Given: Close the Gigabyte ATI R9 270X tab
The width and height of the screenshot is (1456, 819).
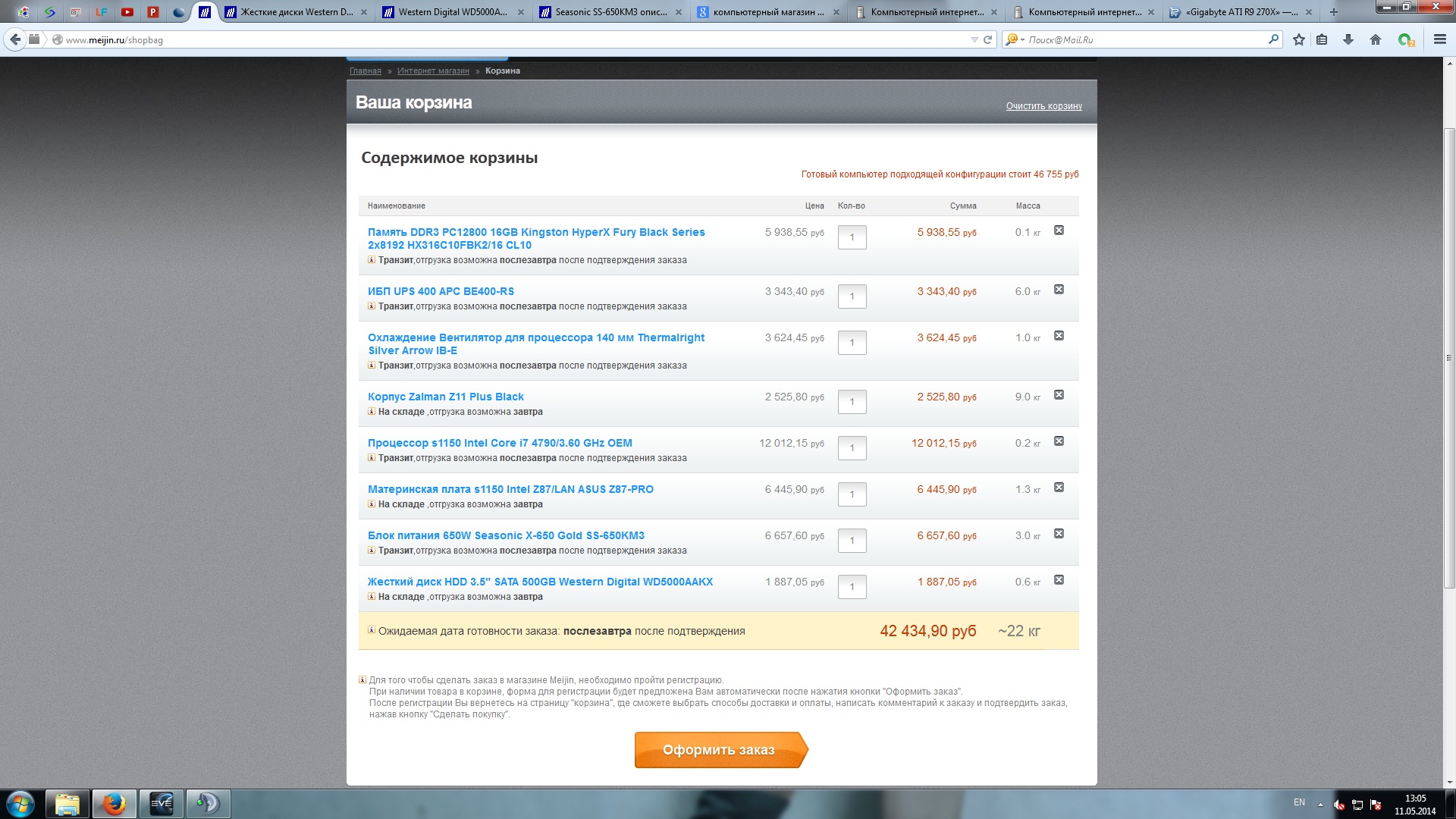Looking at the screenshot, I should pos(1310,12).
